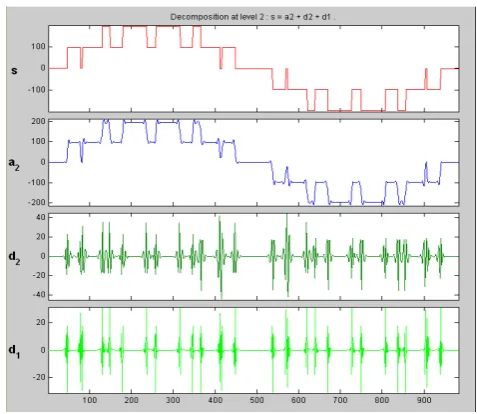Select the "d2" detail label

tap(14, 258)
